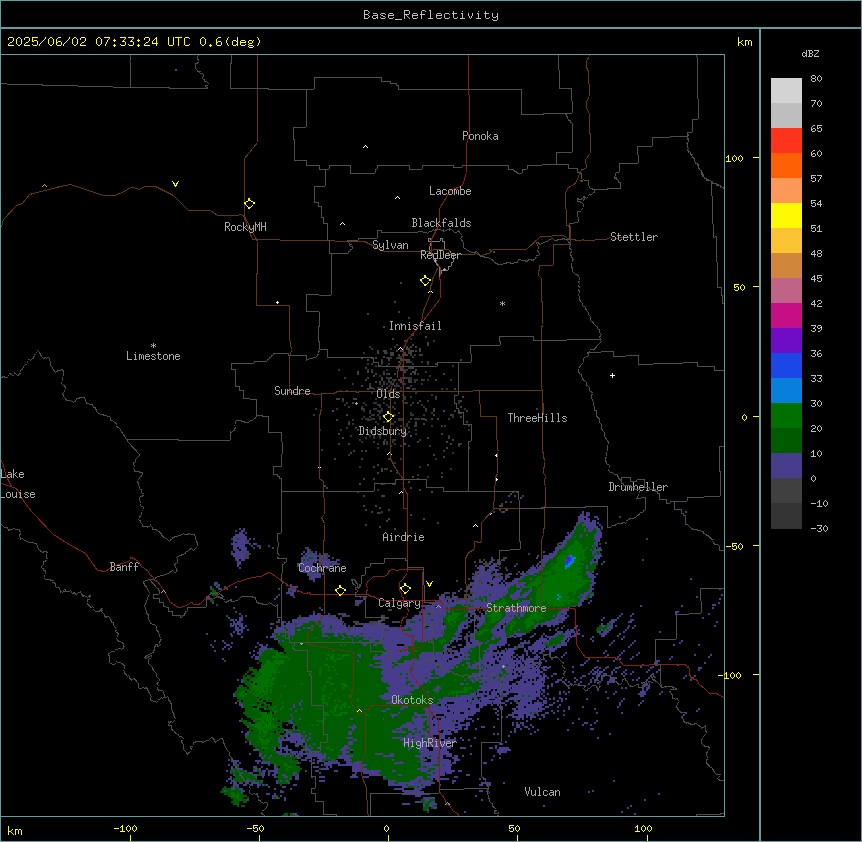Click the Lacombe city label
The height and width of the screenshot is (842, 862).
(x=450, y=191)
